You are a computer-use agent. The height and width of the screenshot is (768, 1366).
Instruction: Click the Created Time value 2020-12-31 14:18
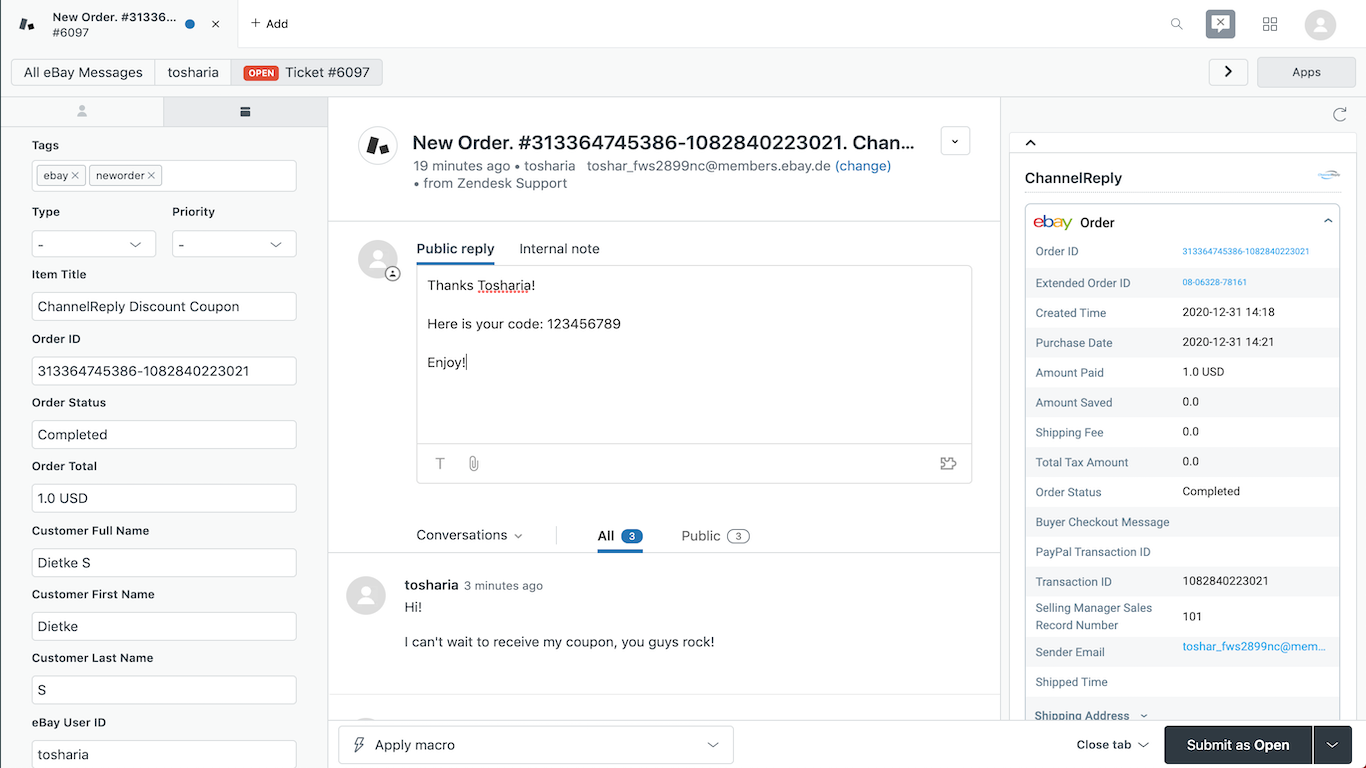coord(1228,312)
